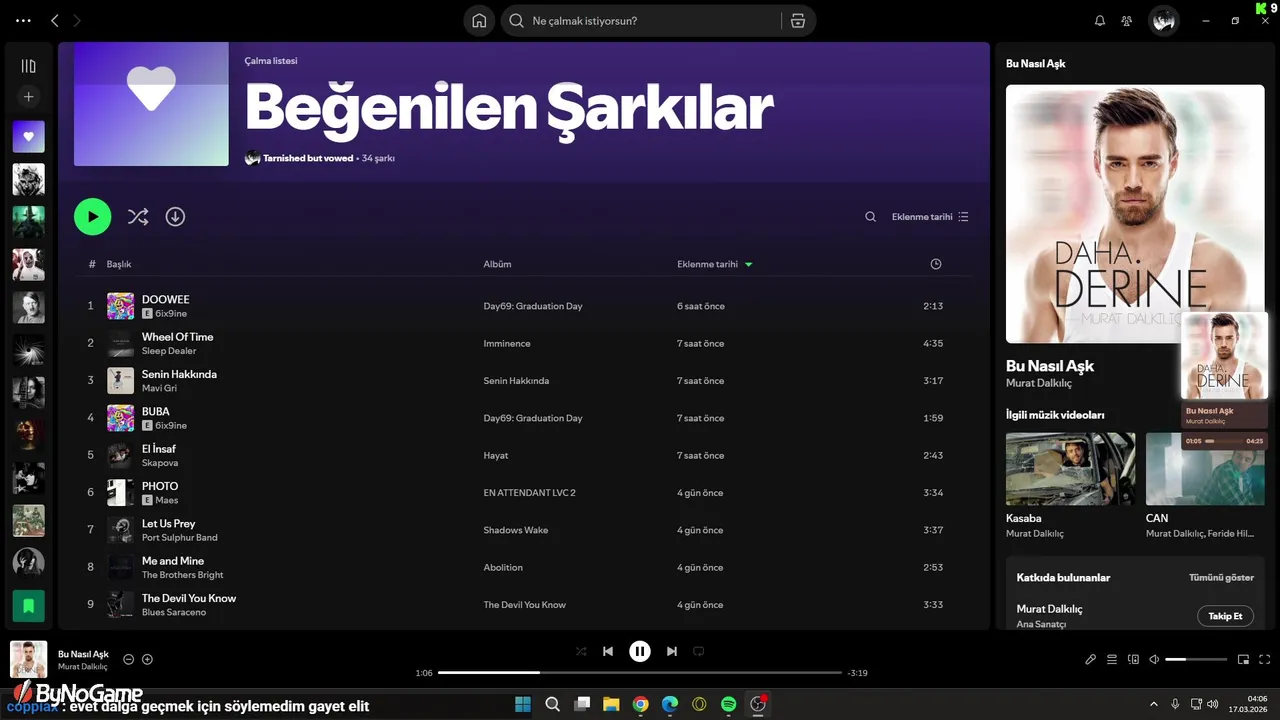
Task: Open play queue icon
Action: pyautogui.click(x=1112, y=659)
